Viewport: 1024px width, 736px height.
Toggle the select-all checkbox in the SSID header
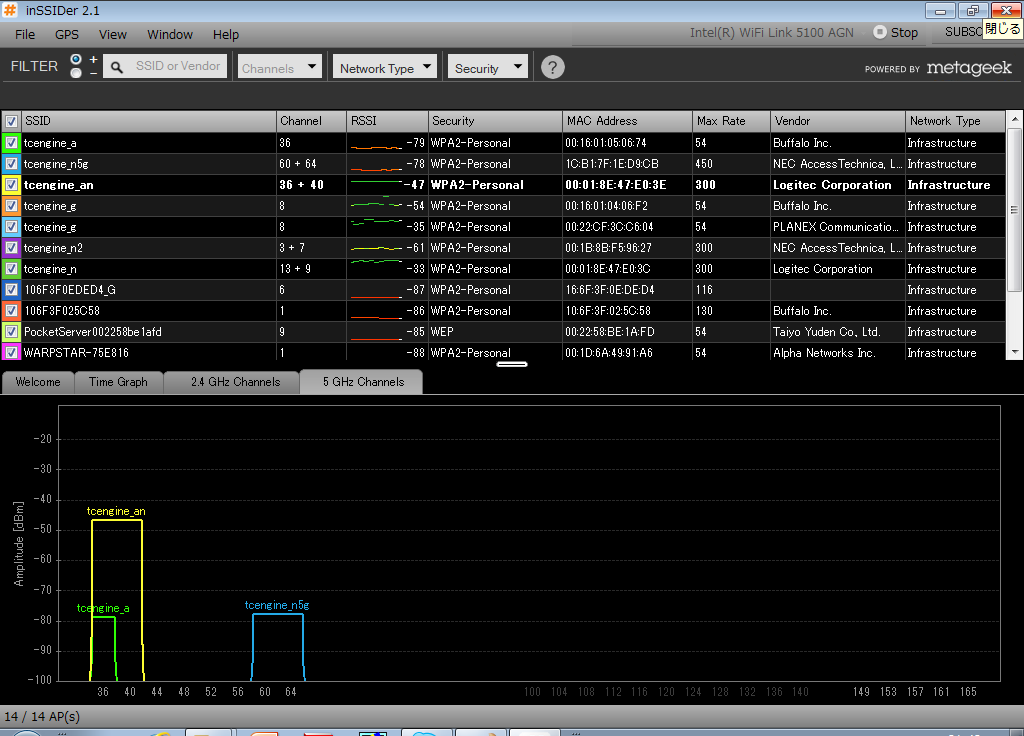tap(11, 121)
